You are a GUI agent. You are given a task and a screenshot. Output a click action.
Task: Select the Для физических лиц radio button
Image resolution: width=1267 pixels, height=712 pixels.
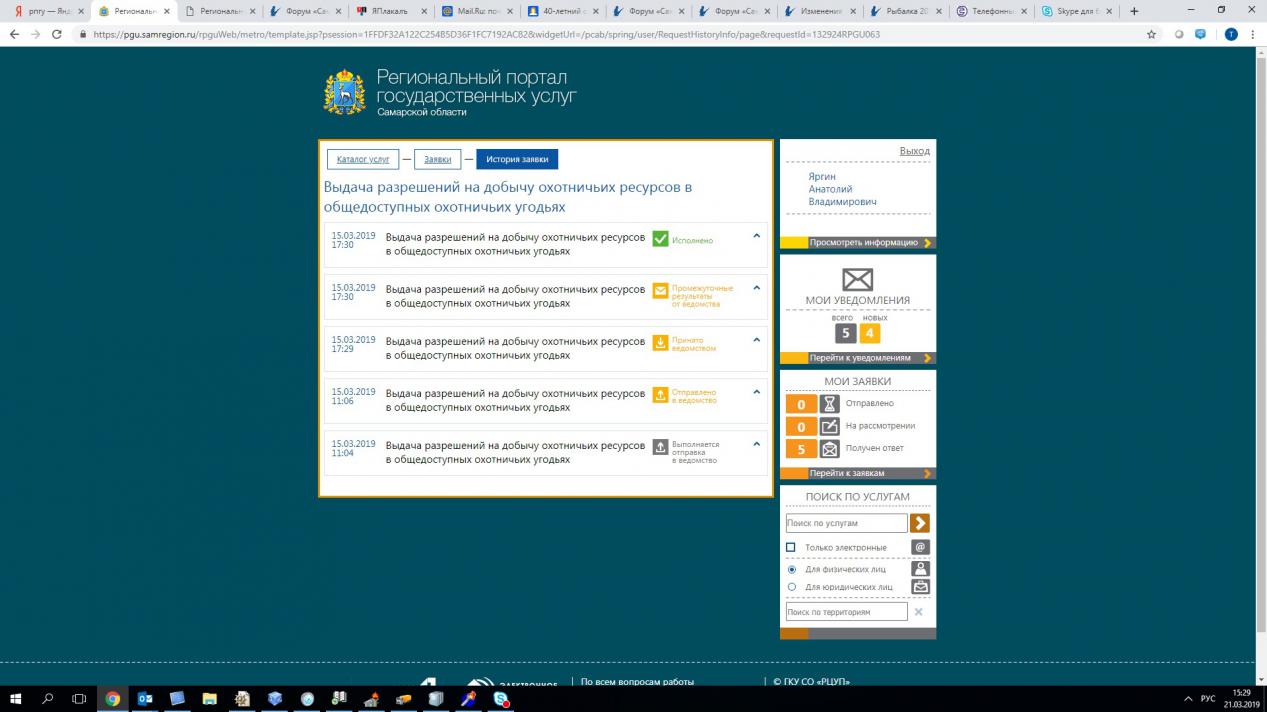[x=792, y=569]
